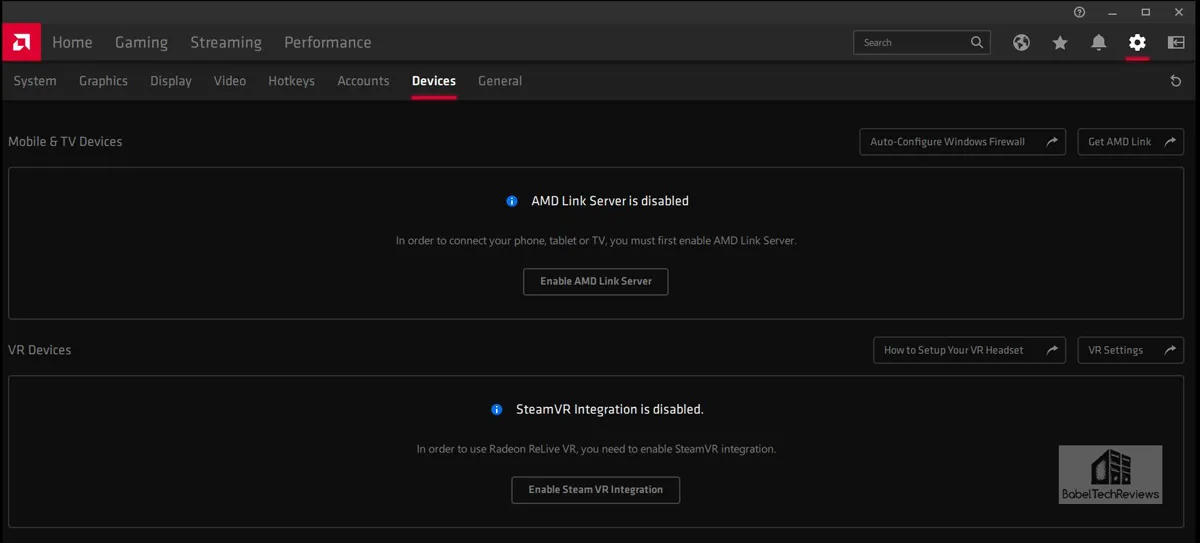This screenshot has height=543, width=1200.
Task: Click info icon beside SteamVR Integration message
Action: coord(497,410)
